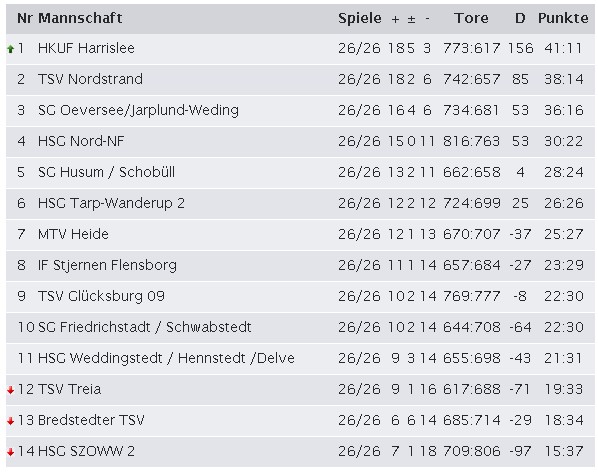Select HSG Nord-NF row
This screenshot has width=598, height=472.
(x=300, y=141)
